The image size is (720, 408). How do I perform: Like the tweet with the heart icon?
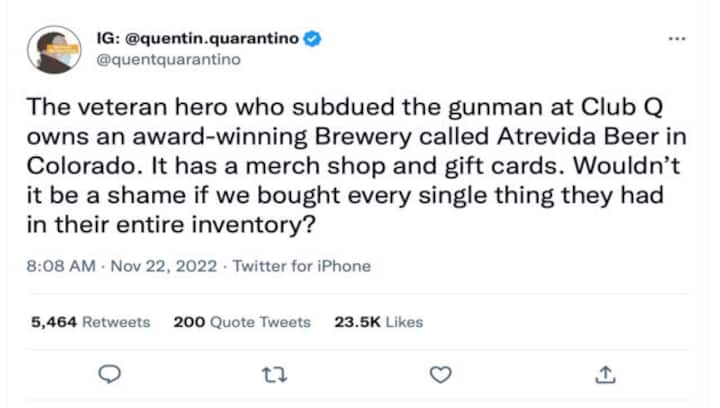(439, 374)
